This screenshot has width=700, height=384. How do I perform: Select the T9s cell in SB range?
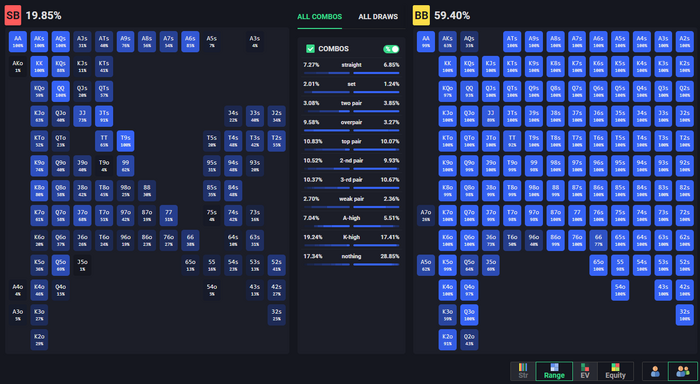pos(125,141)
